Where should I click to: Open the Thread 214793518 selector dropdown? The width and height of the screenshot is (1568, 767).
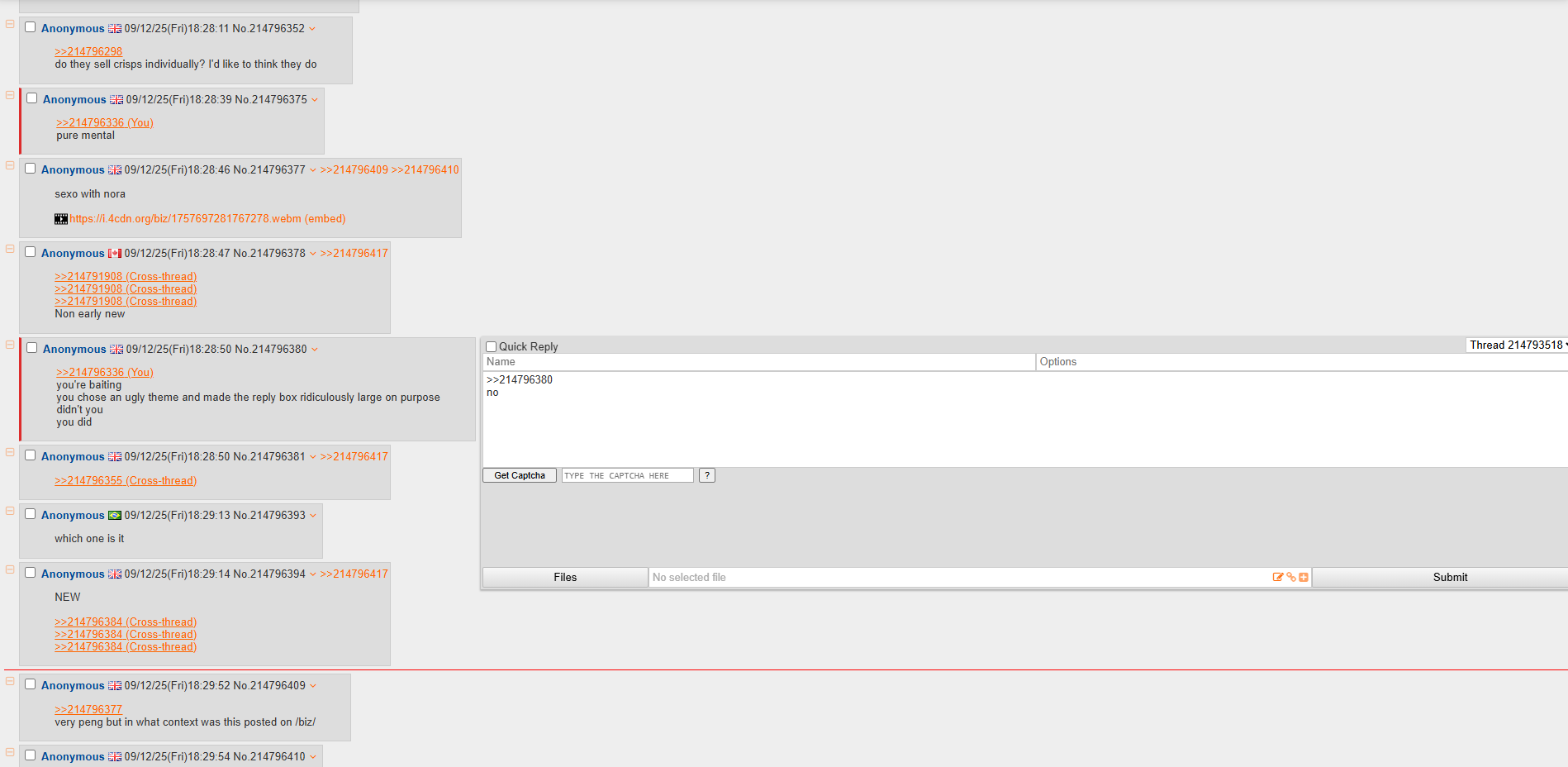1517,345
